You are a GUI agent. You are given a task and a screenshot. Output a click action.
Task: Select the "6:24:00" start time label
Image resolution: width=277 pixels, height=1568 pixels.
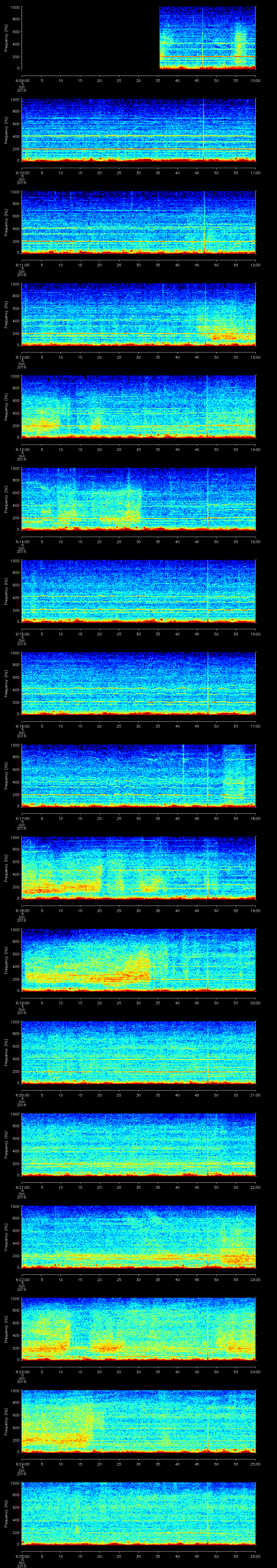coord(22,1463)
